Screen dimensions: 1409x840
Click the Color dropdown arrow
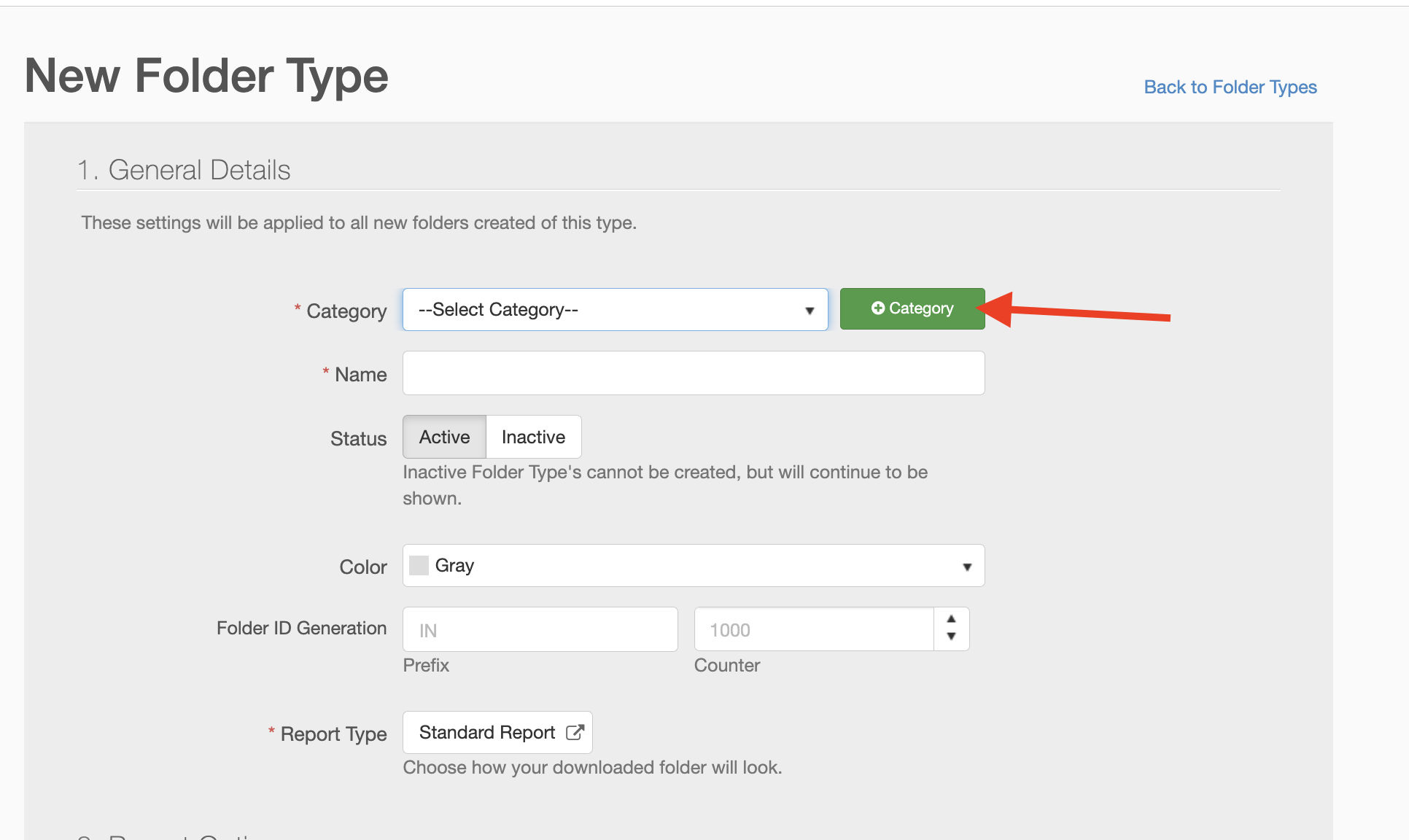click(x=967, y=567)
